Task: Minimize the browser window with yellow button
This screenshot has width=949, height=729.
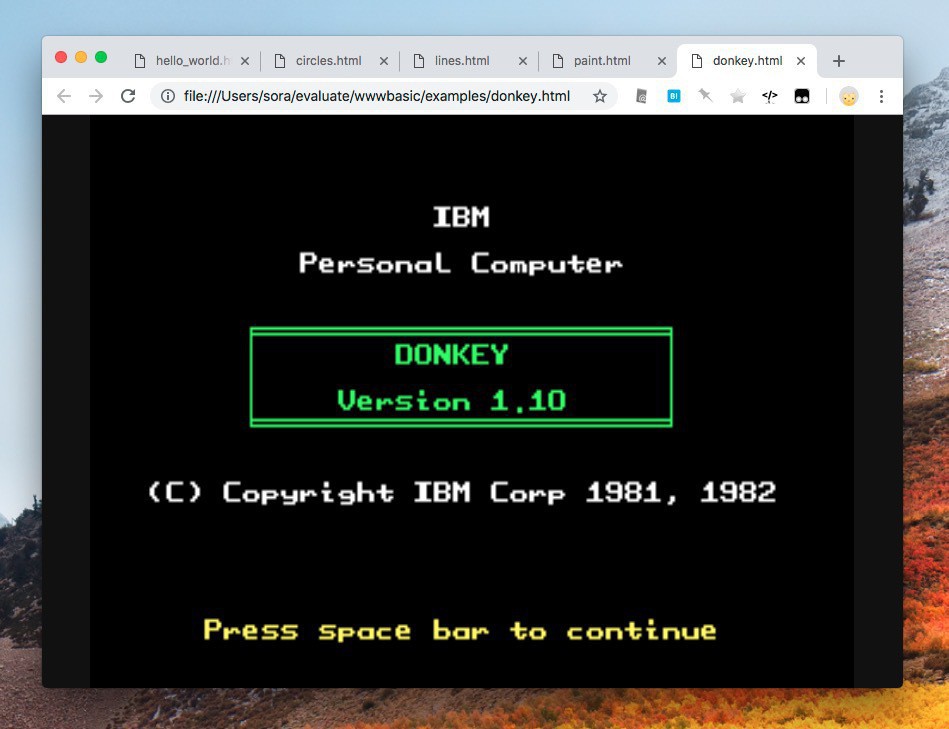Action: point(80,57)
